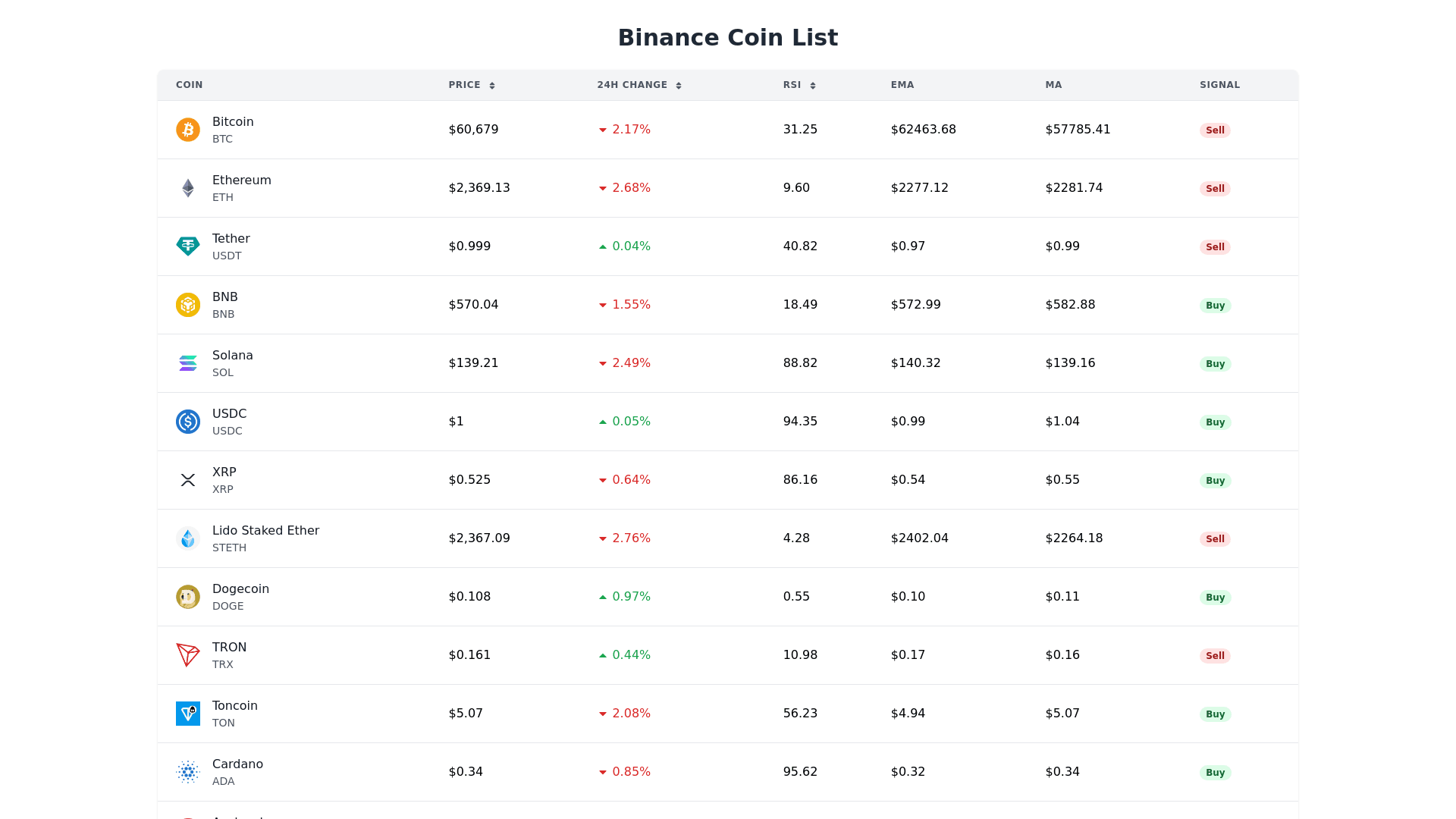
Task: Click the Toncoin coin name
Action: pyautogui.click(x=235, y=706)
